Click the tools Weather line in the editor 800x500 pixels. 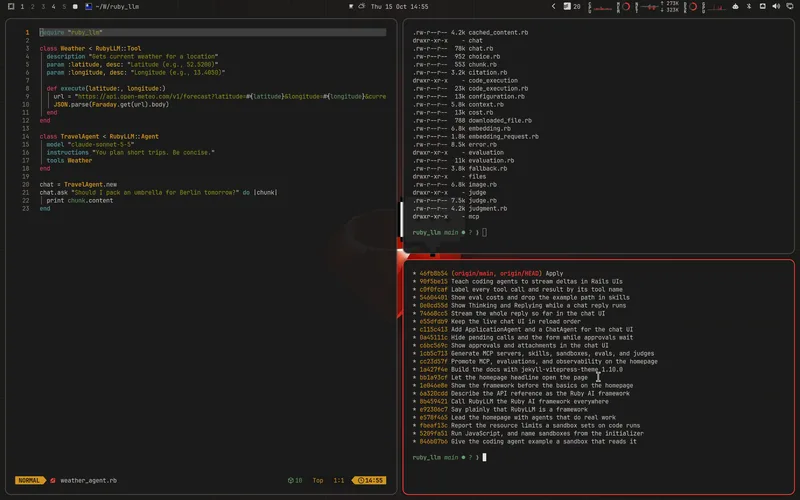[69, 161]
